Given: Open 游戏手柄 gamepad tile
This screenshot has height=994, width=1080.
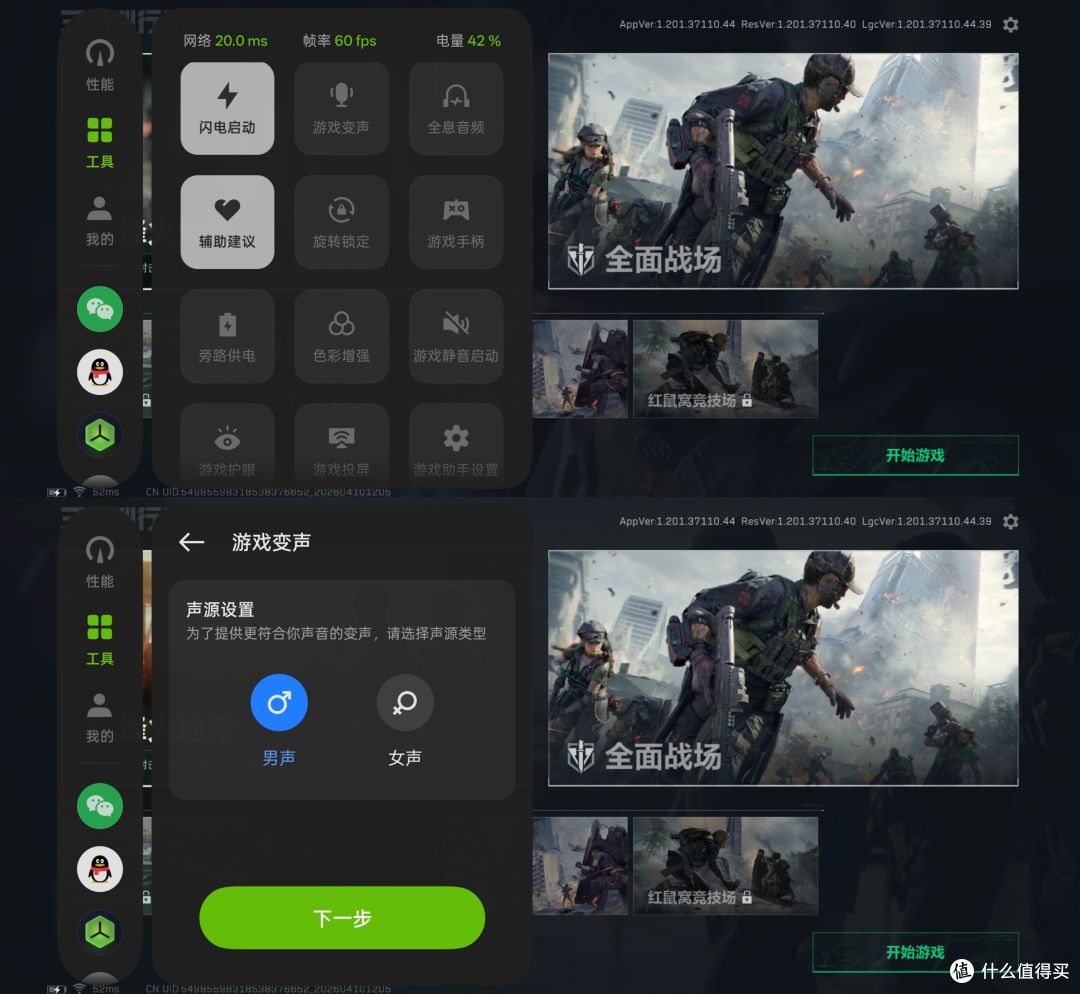Looking at the screenshot, I should pos(456,222).
